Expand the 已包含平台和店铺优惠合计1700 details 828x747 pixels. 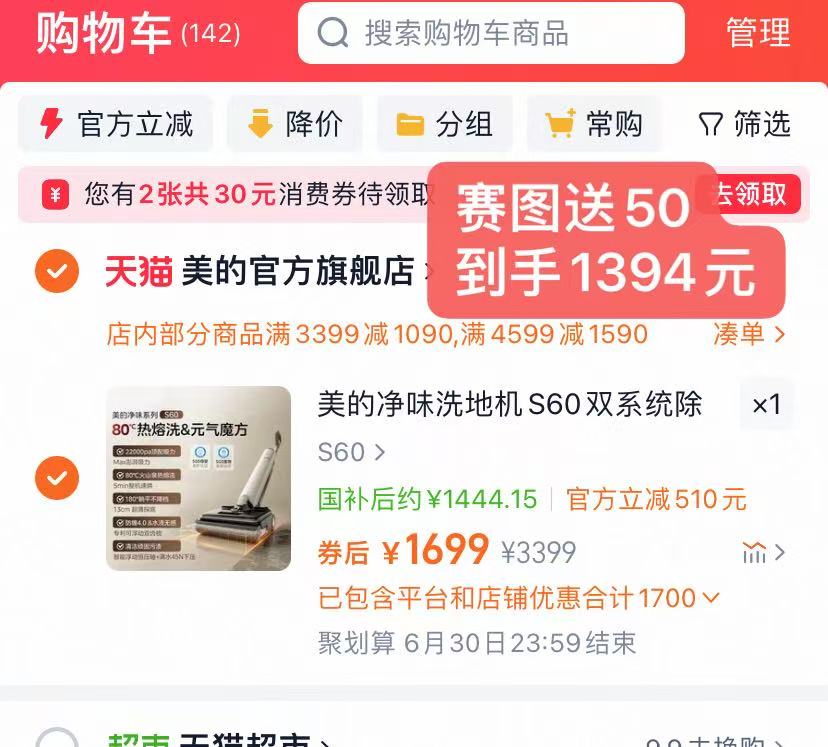point(519,598)
